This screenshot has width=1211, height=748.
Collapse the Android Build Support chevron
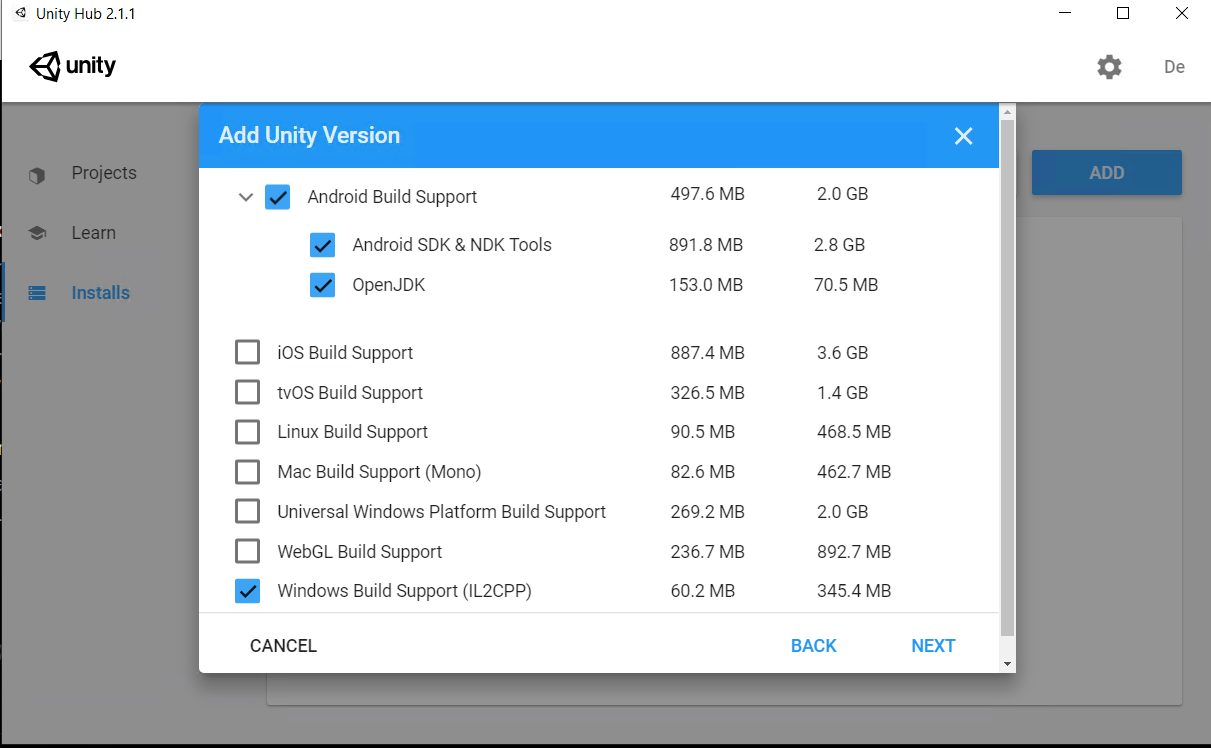click(246, 197)
